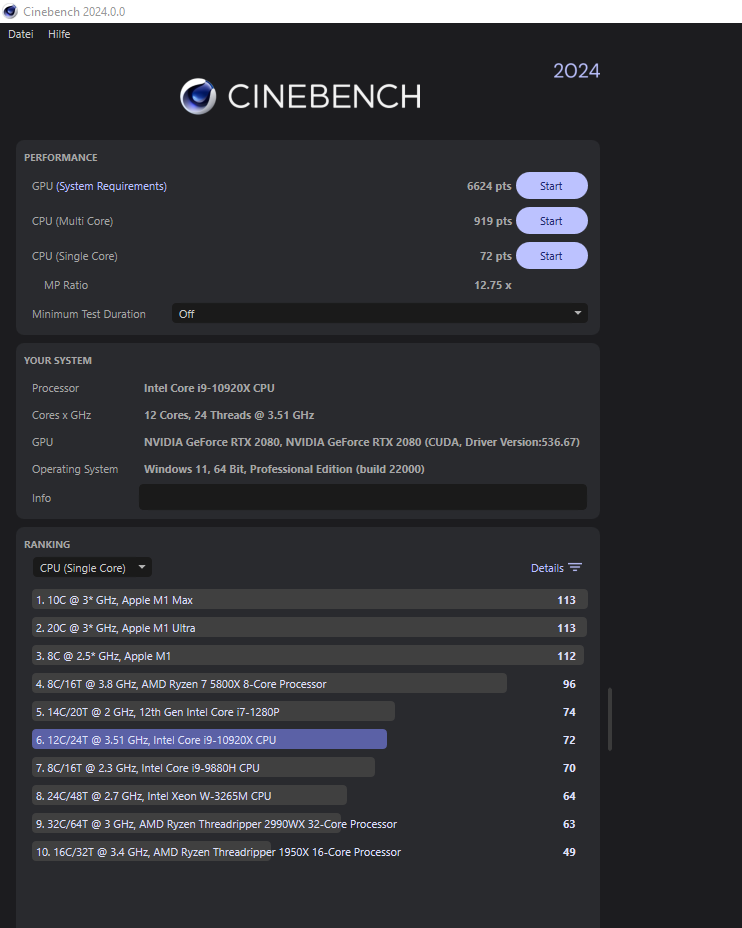Screen dimensions: 742x928
Task: Start the CPU Single Core benchmark
Action: click(551, 256)
